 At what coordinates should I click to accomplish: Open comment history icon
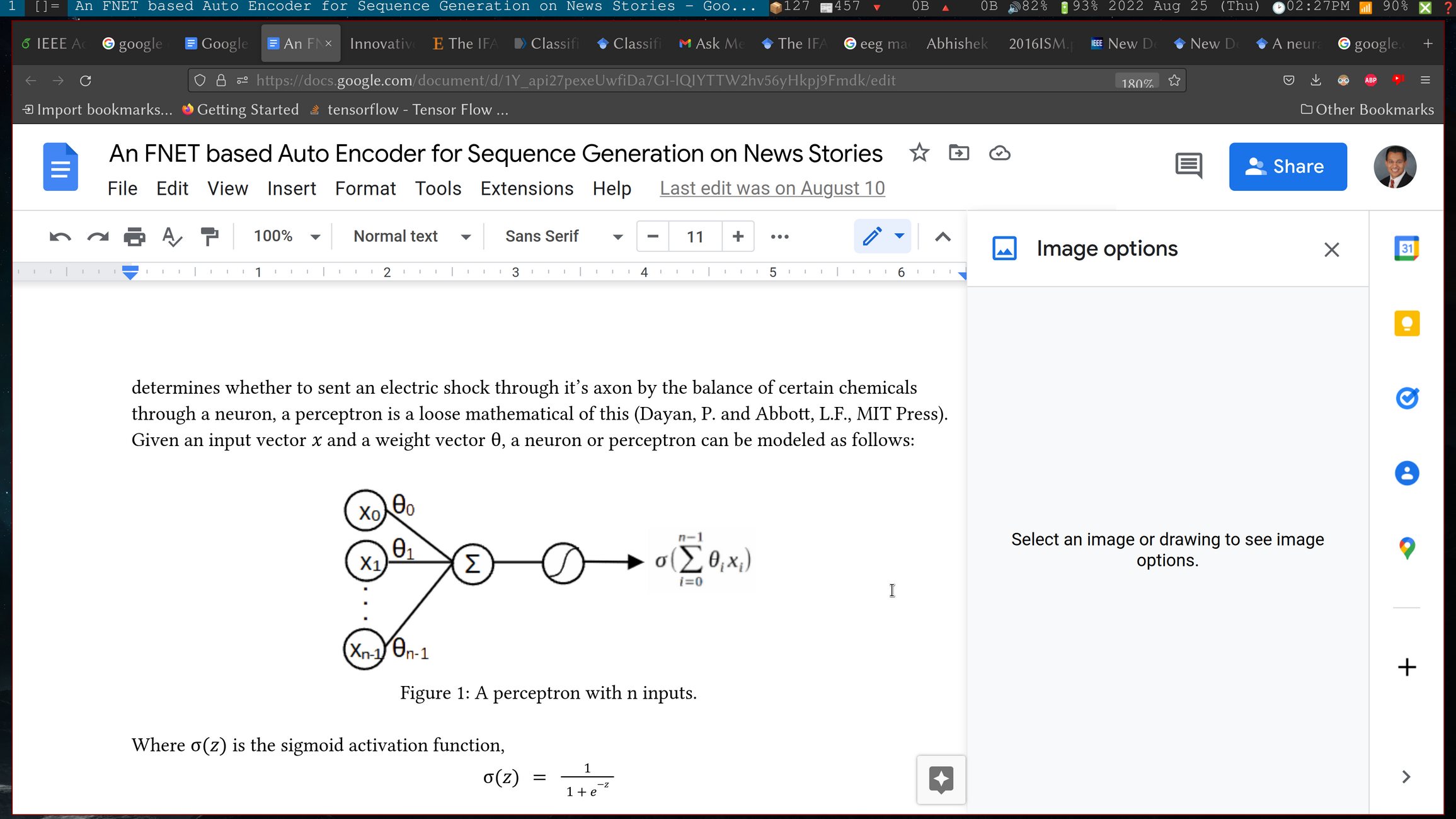pyautogui.click(x=1188, y=166)
